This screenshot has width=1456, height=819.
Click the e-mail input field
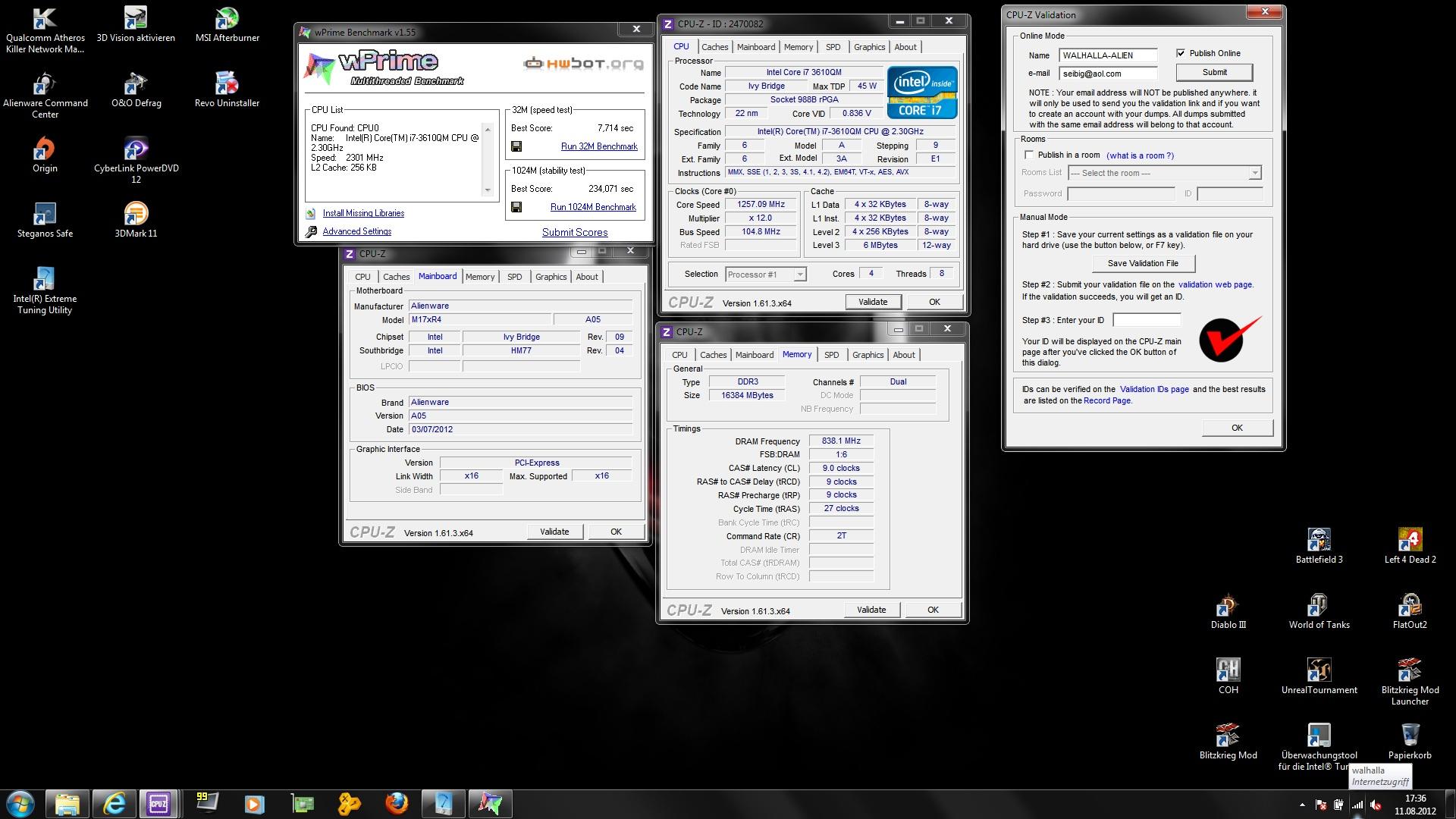[x=1108, y=74]
